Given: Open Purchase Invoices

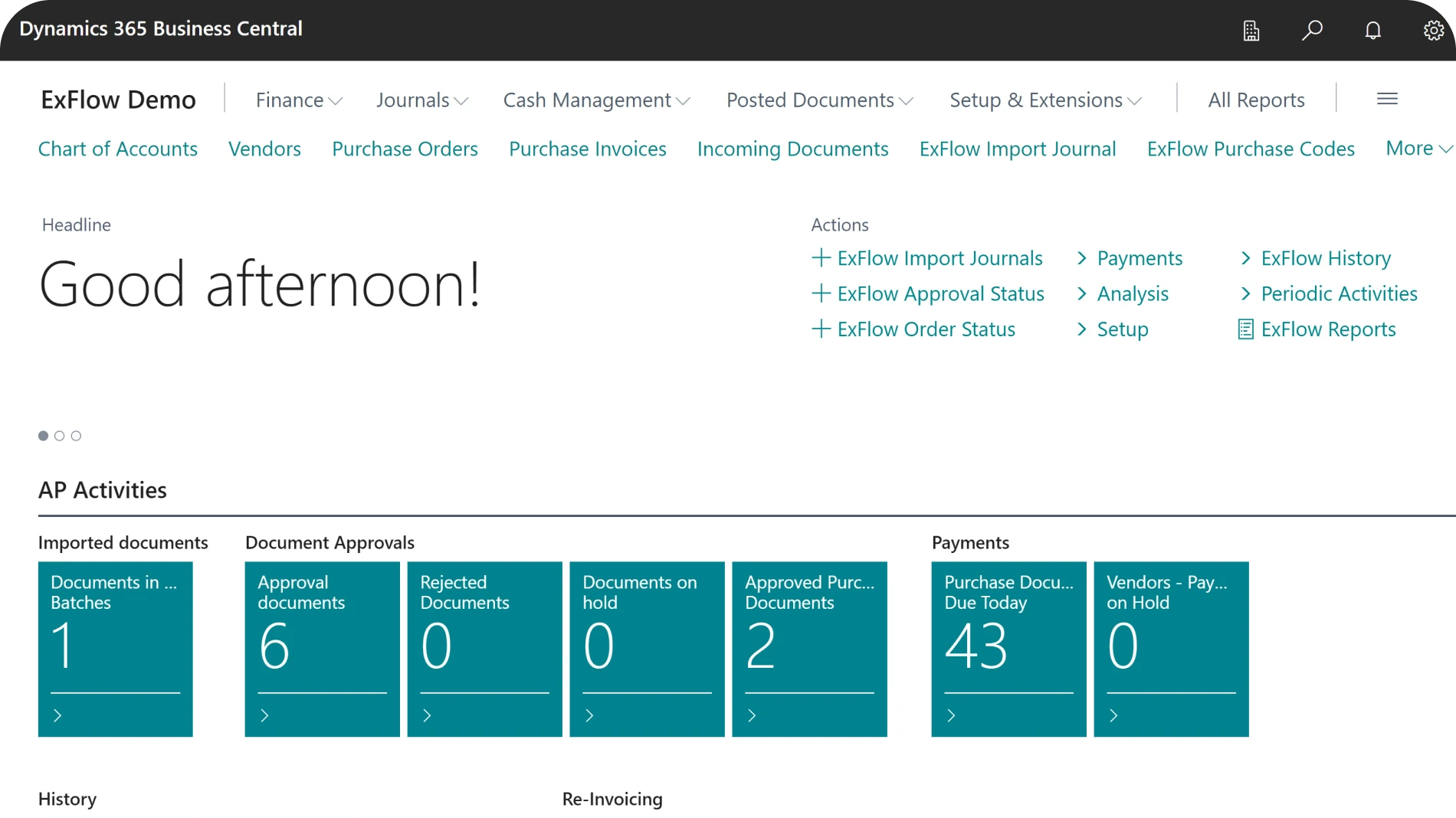Looking at the screenshot, I should [x=588, y=149].
